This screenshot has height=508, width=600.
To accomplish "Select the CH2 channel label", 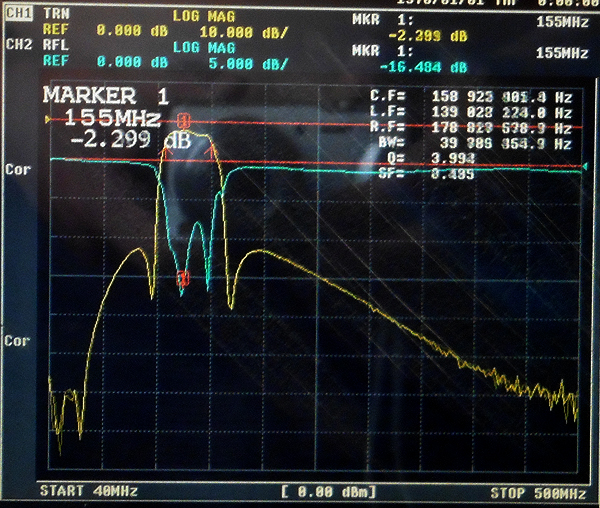I will tap(19, 44).
